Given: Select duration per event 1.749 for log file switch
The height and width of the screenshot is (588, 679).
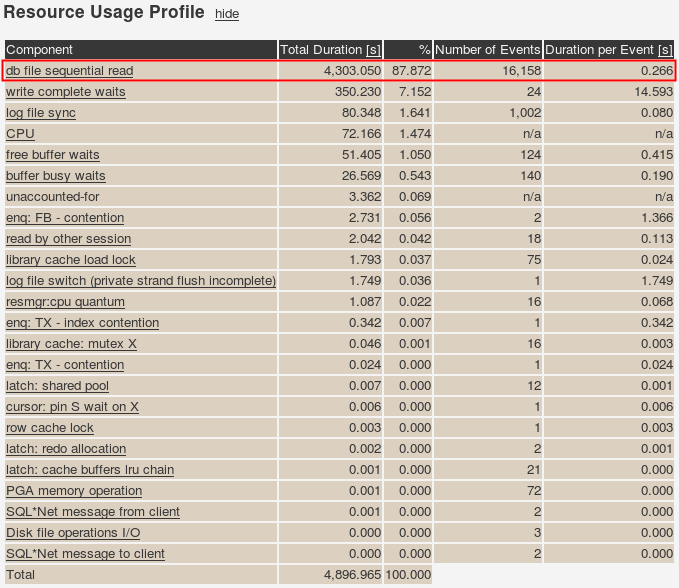Looking at the screenshot, I should click(657, 281).
